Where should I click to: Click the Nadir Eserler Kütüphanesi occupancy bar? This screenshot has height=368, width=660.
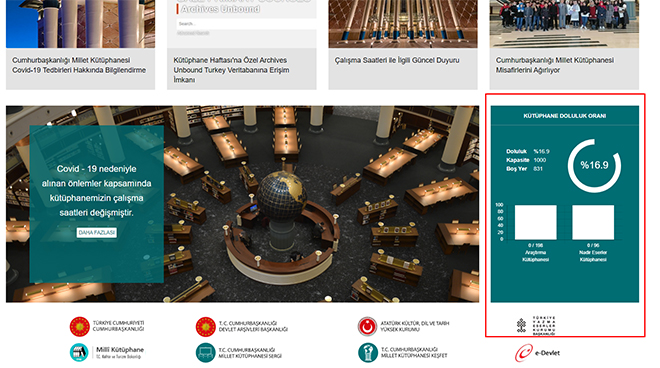point(593,222)
